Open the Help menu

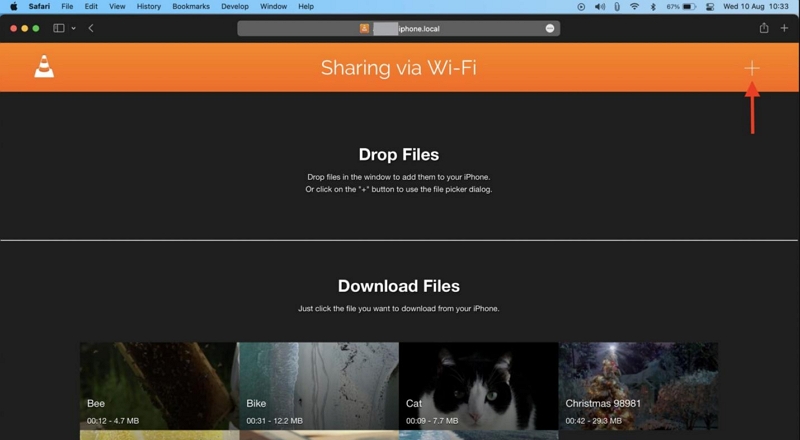pyautogui.click(x=306, y=7)
